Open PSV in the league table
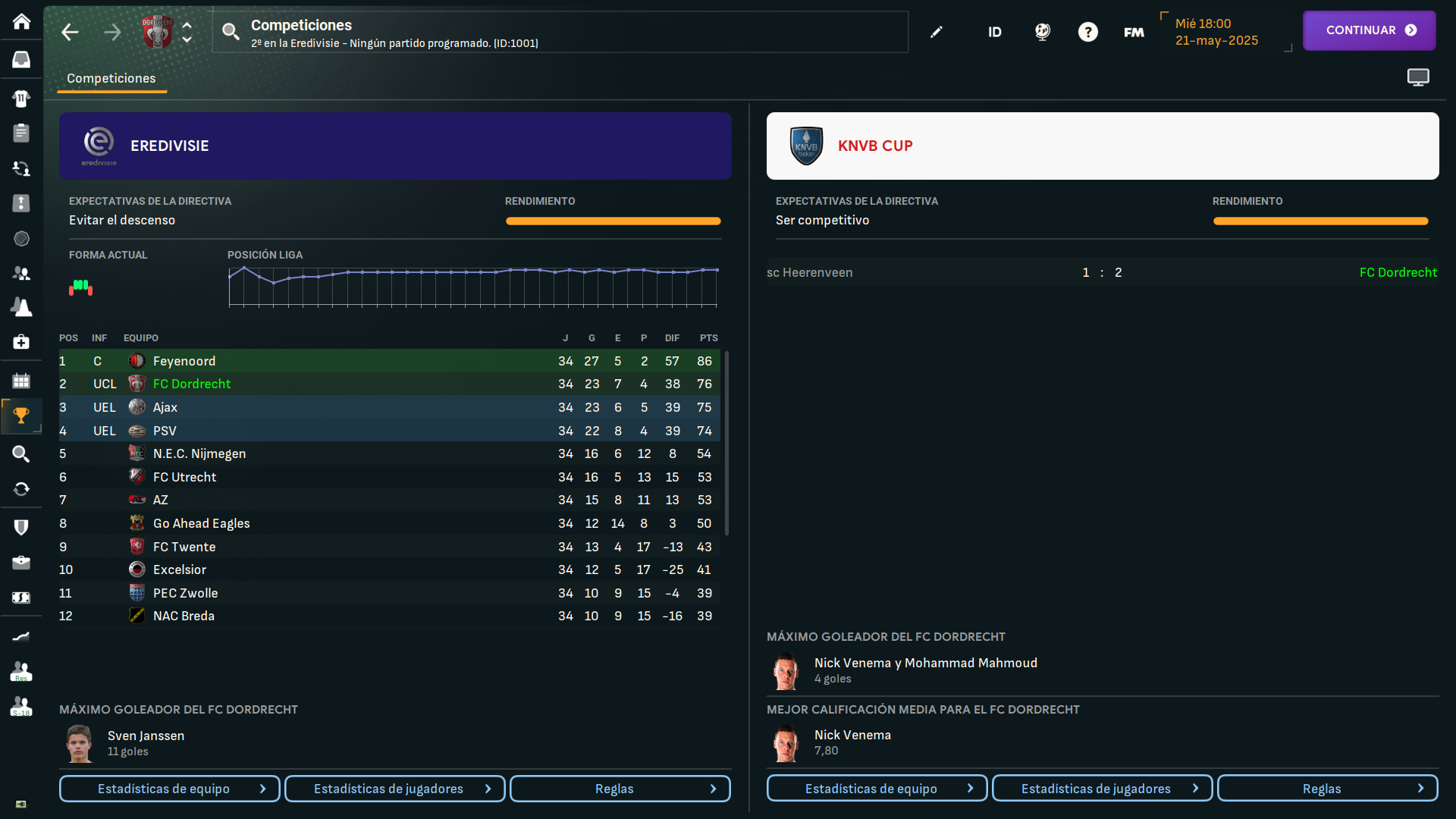Screen dimensions: 1456x819 (165, 431)
